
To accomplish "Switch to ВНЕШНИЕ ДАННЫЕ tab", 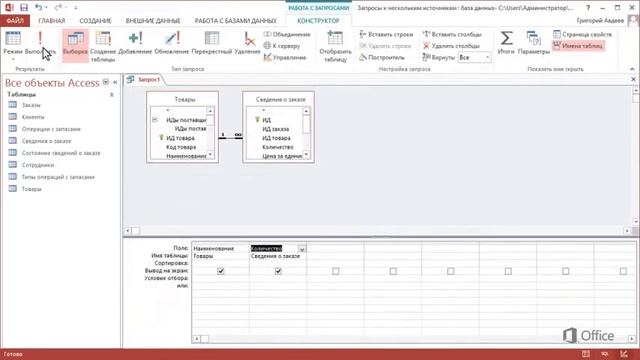I will tap(153, 20).
